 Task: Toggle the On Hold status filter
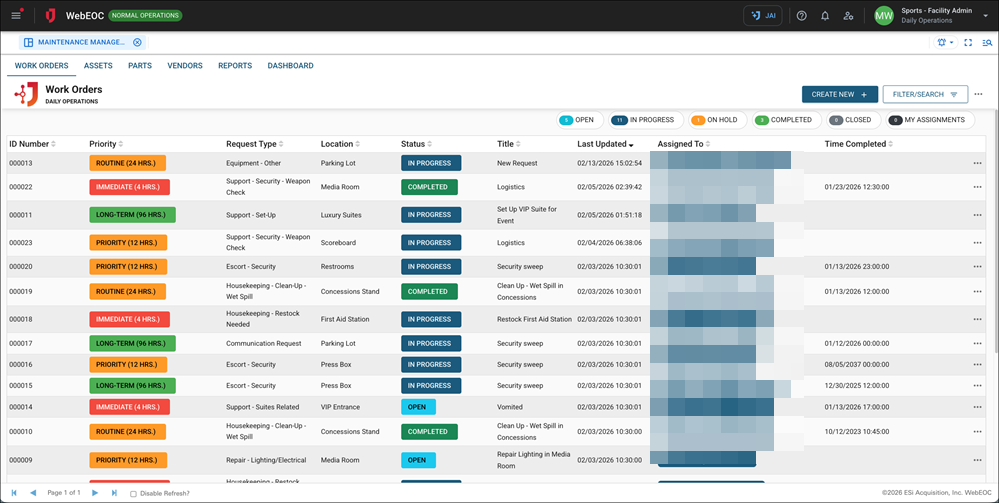[714, 120]
